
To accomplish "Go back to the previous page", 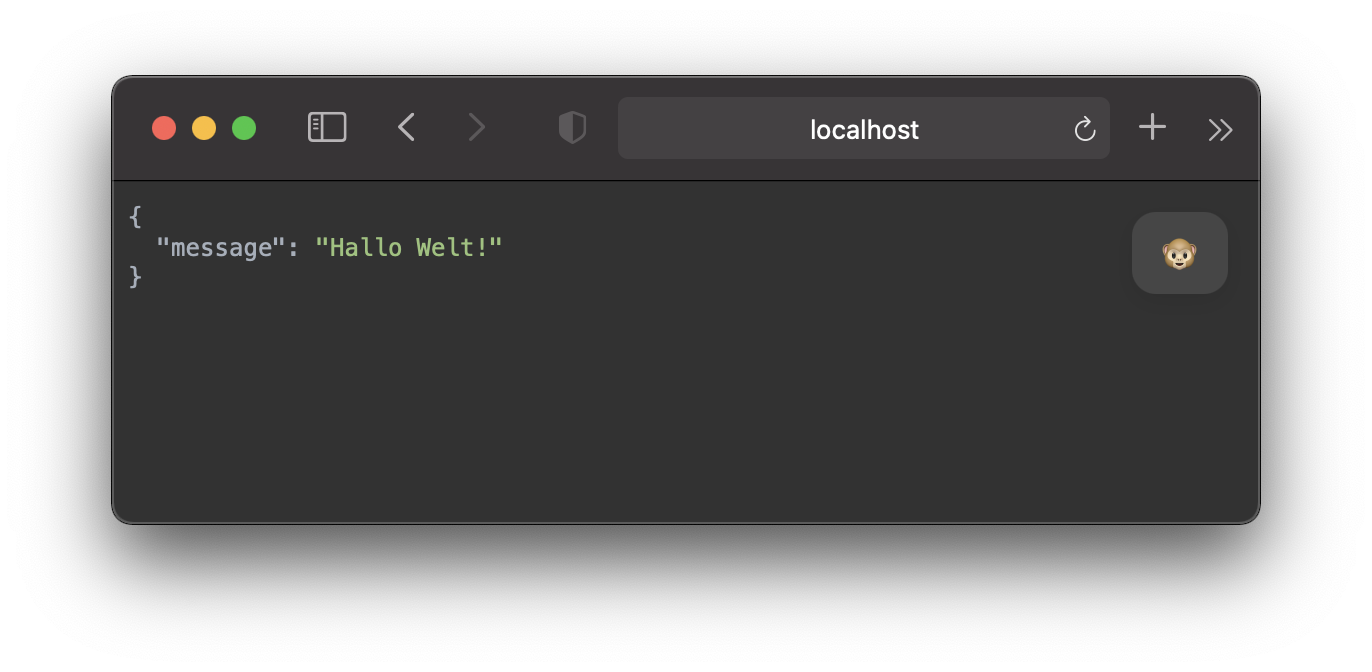I will coord(406,128).
